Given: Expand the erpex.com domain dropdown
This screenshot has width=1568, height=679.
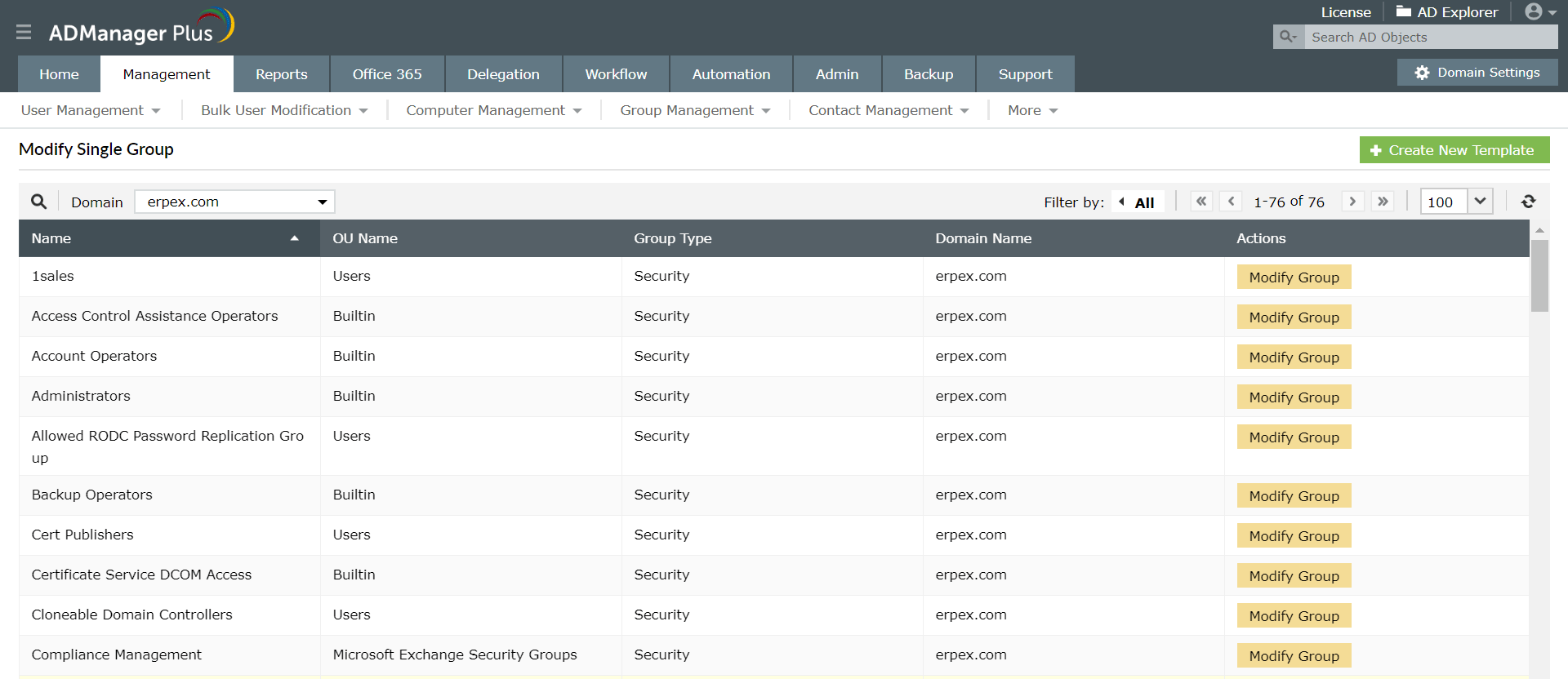Looking at the screenshot, I should click(322, 202).
